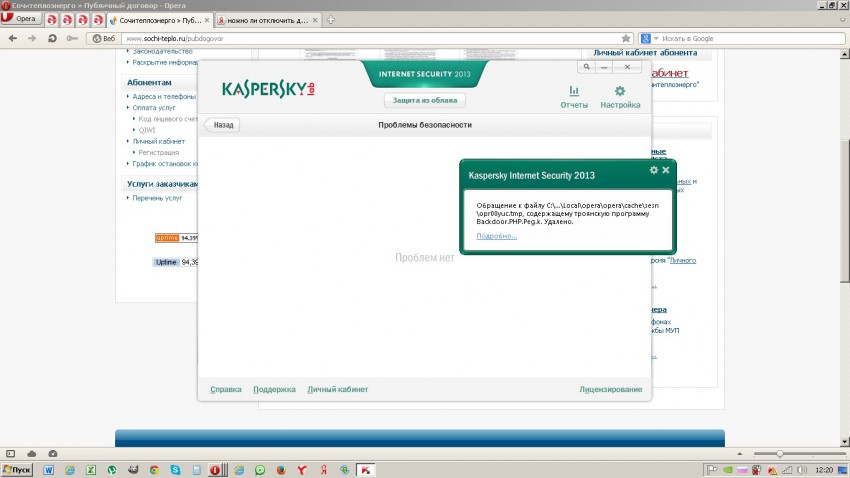Switch to the 'можно ли отключить' tab
Viewport: 850px width, 478px height.
[267, 20]
